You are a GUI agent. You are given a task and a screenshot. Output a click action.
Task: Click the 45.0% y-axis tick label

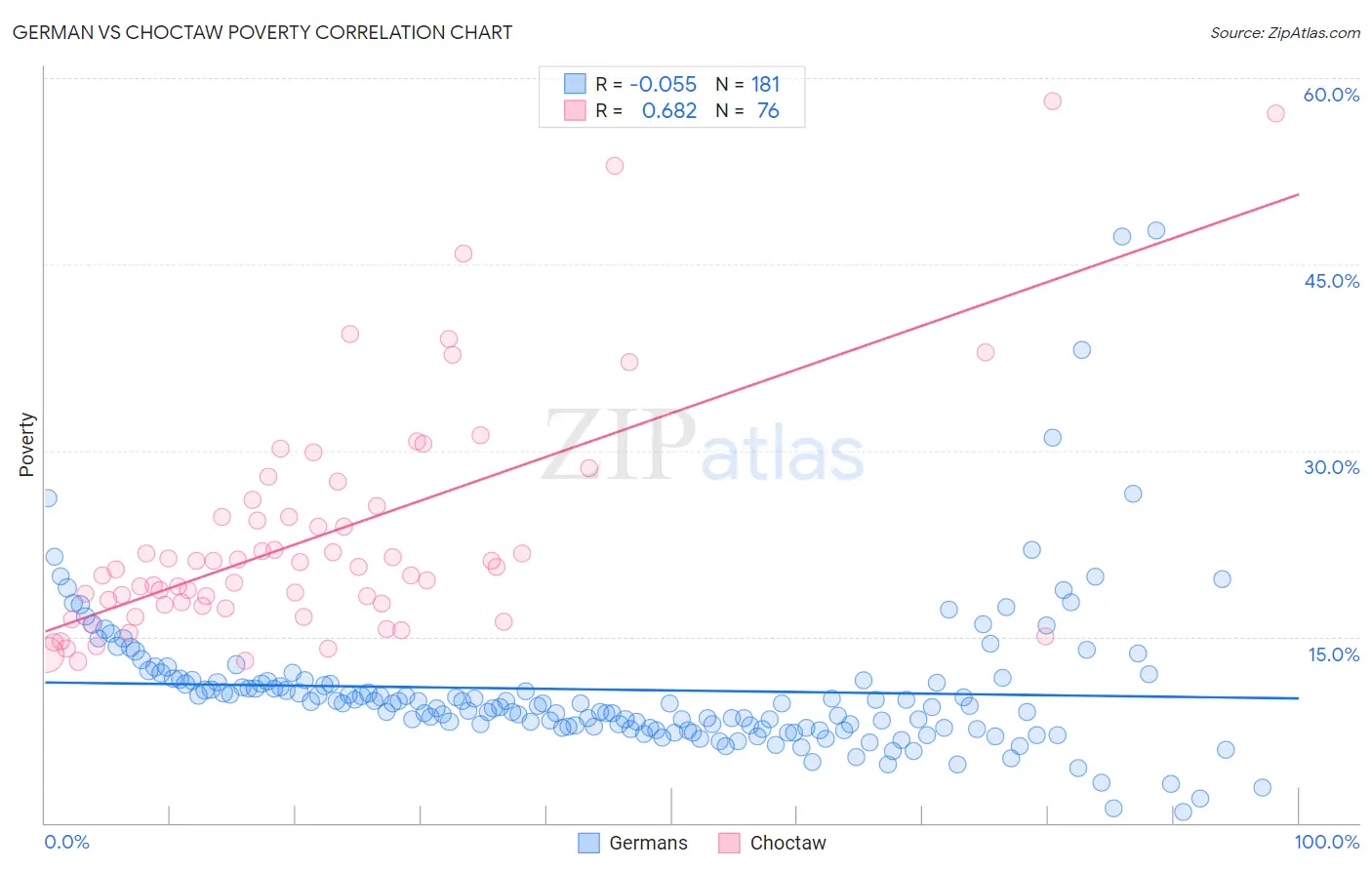pos(1331,281)
